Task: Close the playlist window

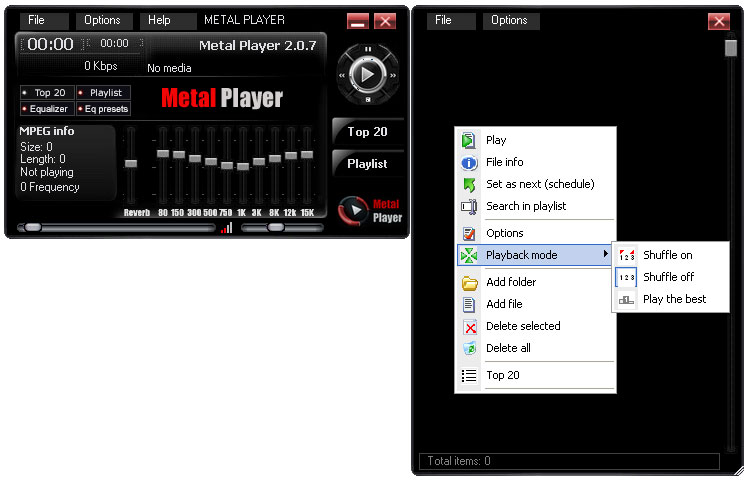Action: coord(719,21)
